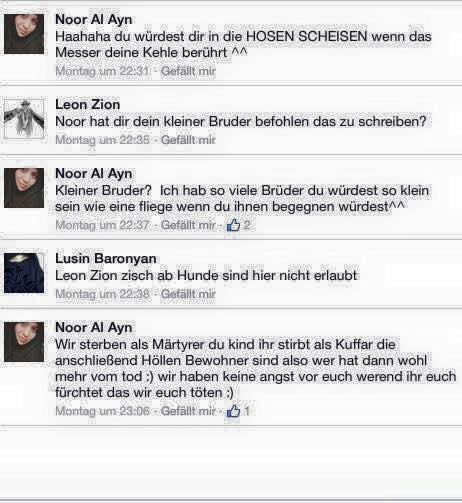Click Noor Al Ayn name on last comment
This screenshot has width=462, height=503.
[x=94, y=328]
